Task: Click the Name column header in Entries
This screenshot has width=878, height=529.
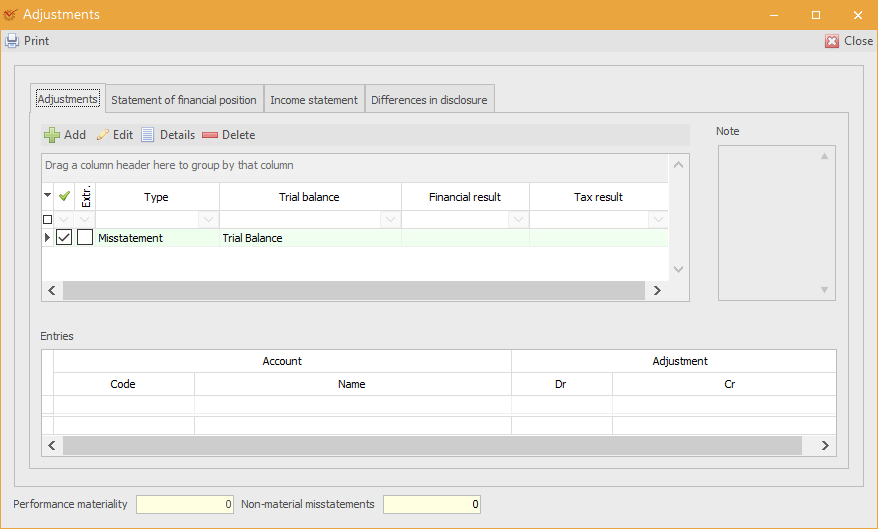Action: coord(352,384)
